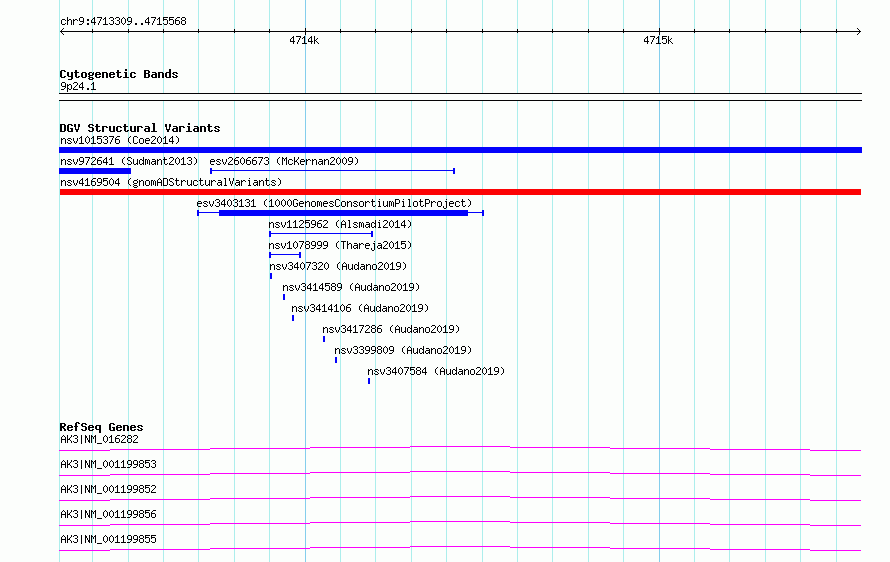This screenshot has height=562, width=890.
Task: Open transcript AK3|NM_001199856 label
Action: (108, 514)
